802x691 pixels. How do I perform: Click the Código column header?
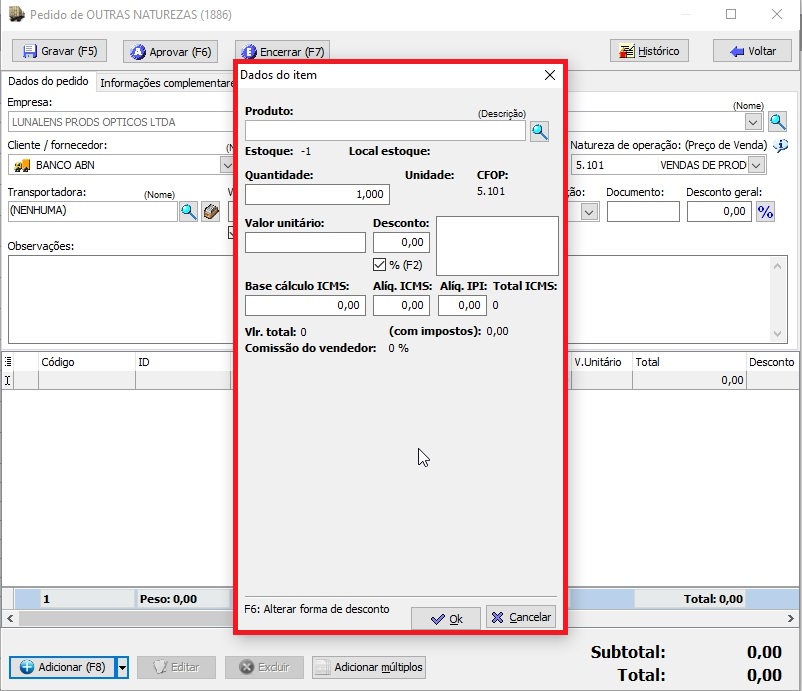pyautogui.click(x=87, y=362)
